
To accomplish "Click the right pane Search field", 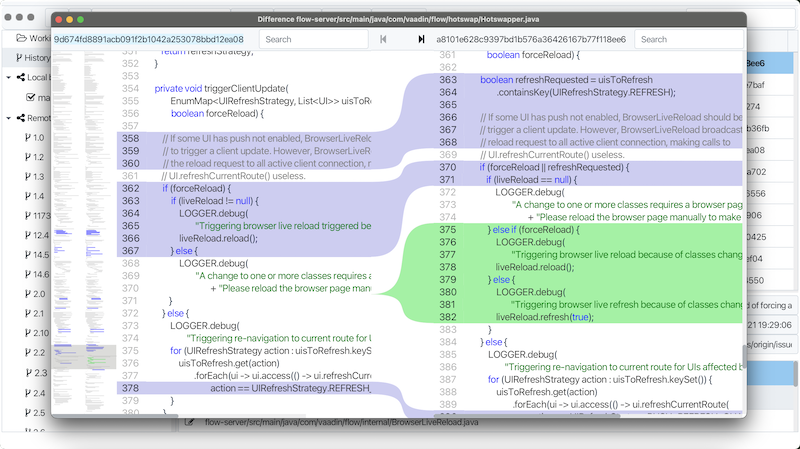I will [x=688, y=39].
